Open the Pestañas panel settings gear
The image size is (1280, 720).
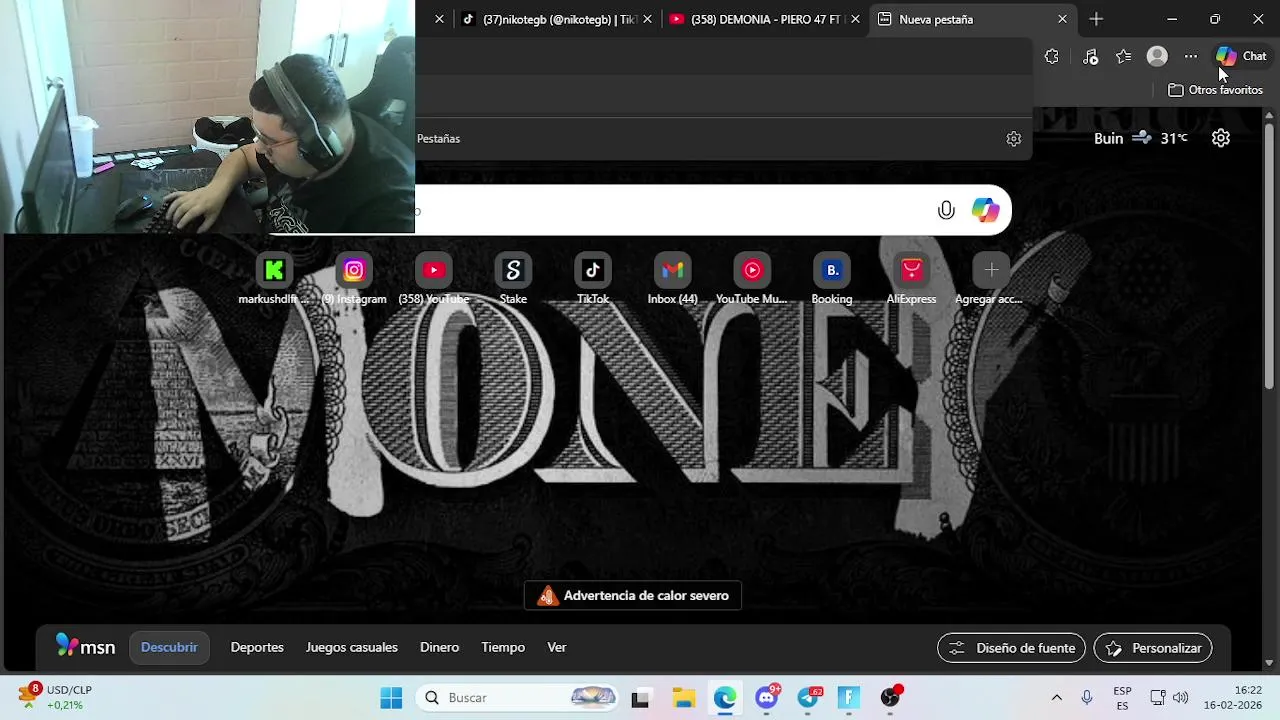coord(1013,139)
